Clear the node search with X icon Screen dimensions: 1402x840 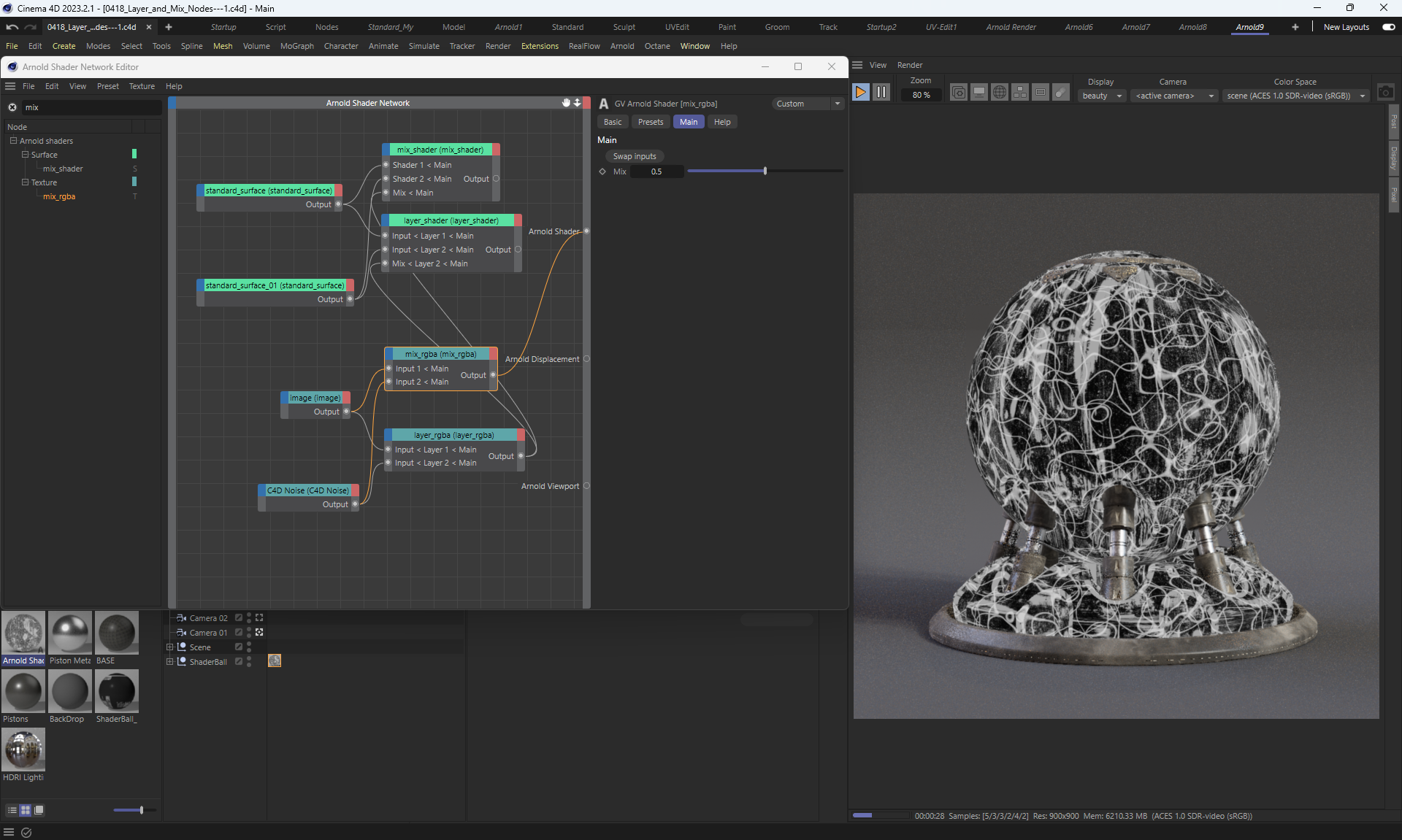pyautogui.click(x=12, y=107)
